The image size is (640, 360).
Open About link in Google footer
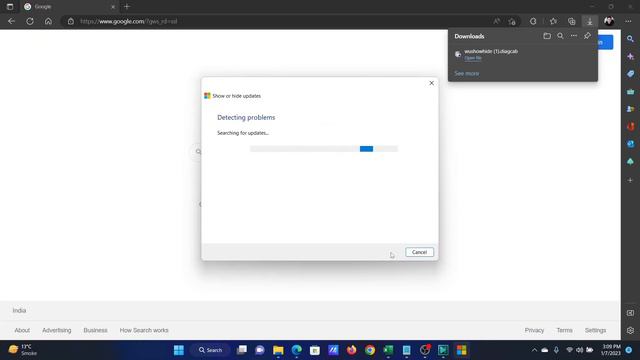[22, 330]
